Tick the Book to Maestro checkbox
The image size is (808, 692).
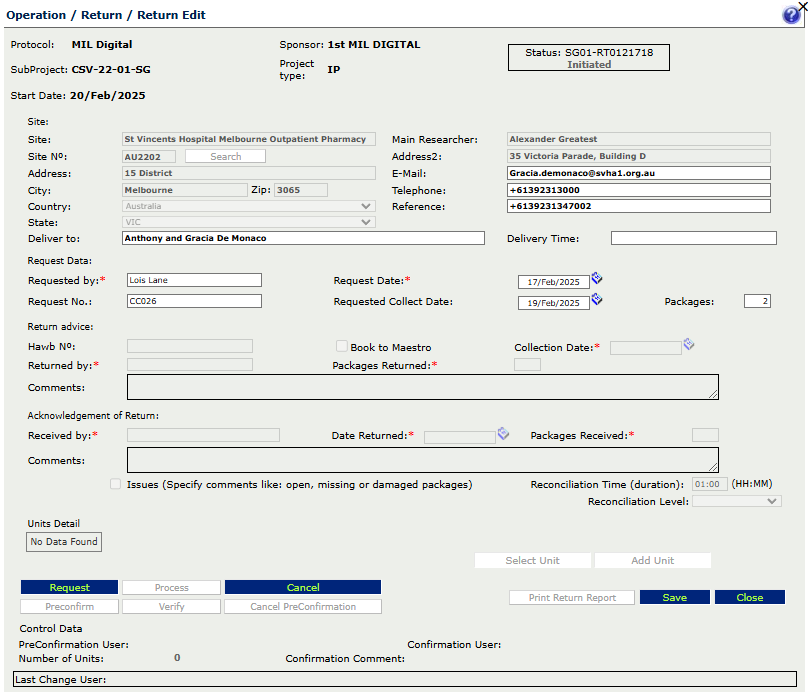coord(342,346)
